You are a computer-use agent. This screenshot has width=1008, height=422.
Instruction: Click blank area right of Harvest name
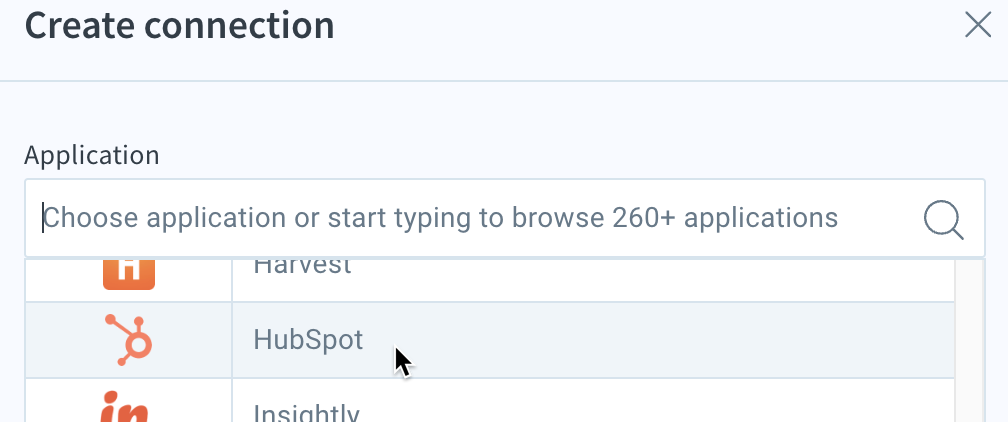click(643, 280)
